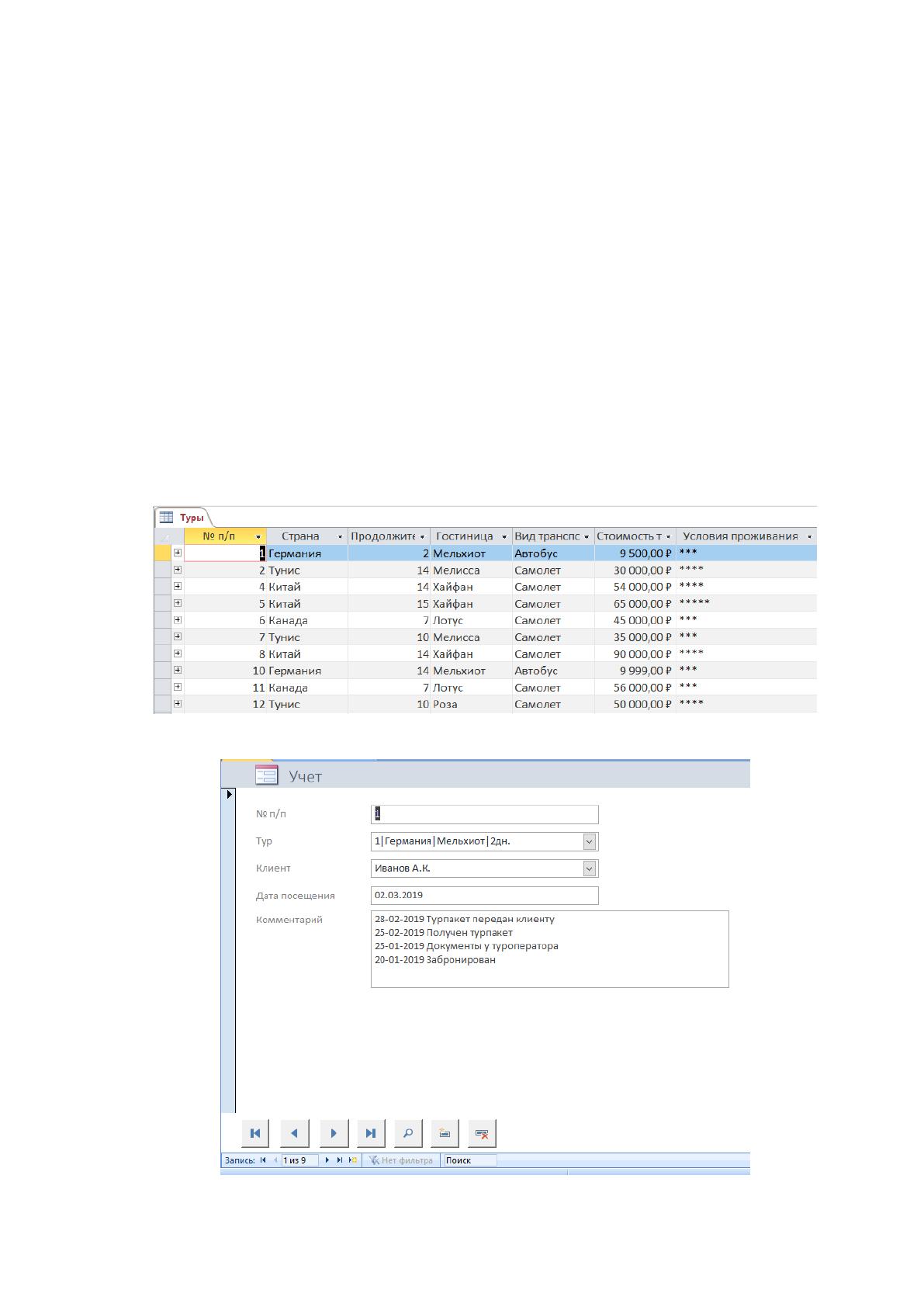Click the find record magnifier button

click(x=408, y=1133)
